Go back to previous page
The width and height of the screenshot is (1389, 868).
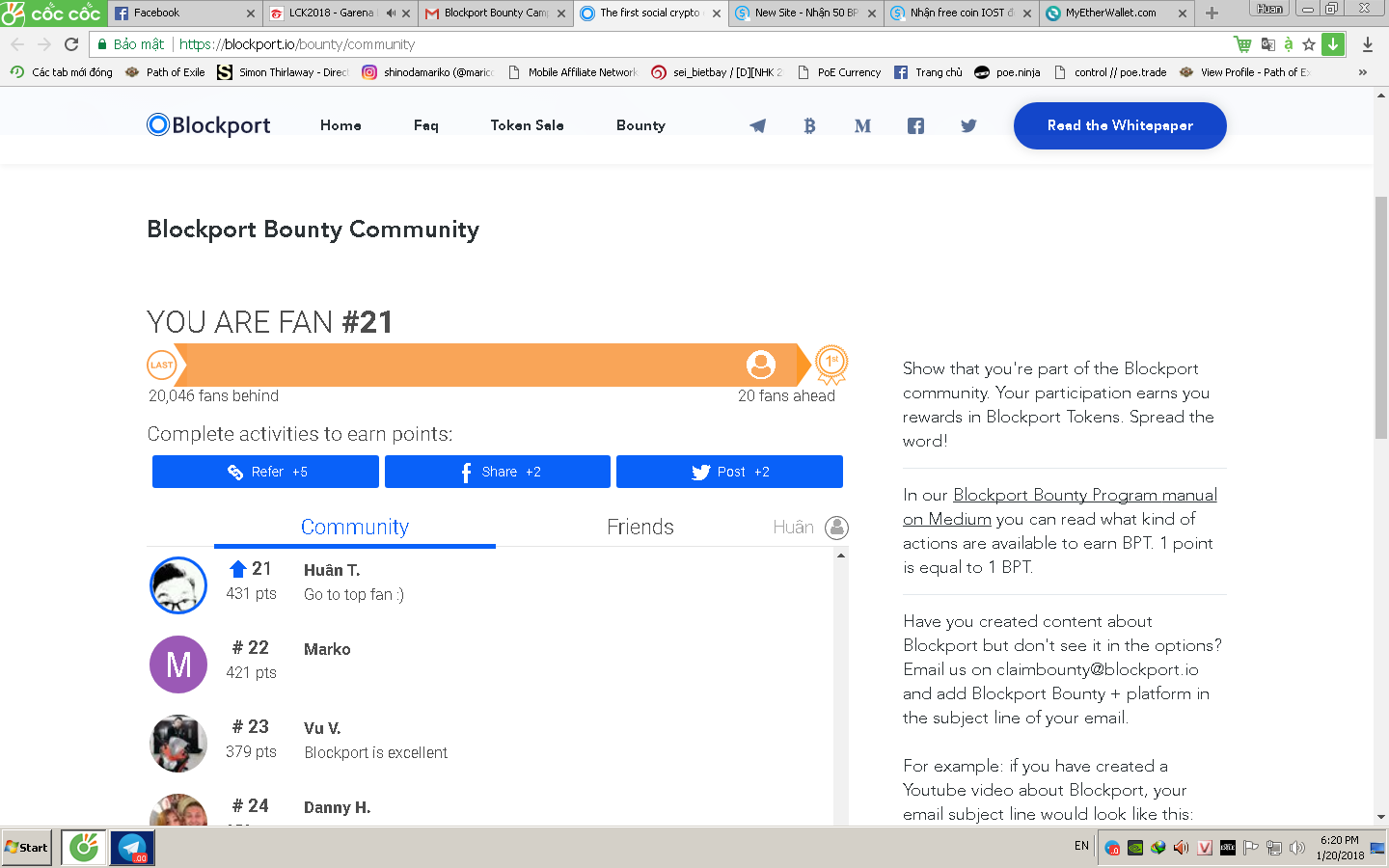17,44
